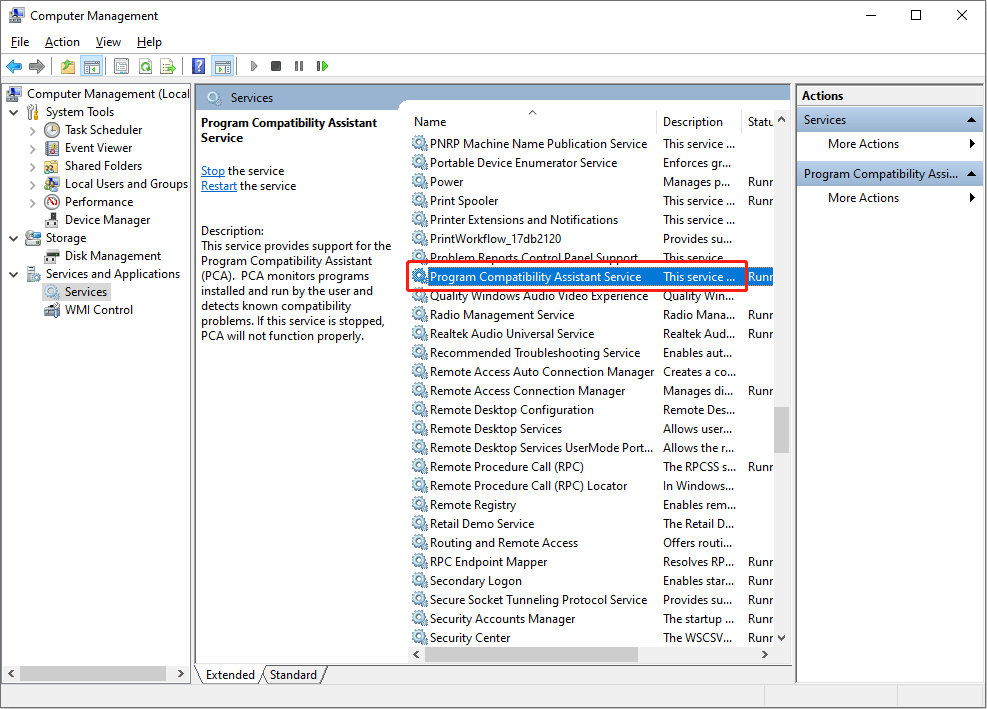Open Help using the question mark icon
Viewport: 987px width, 709px height.
(197, 66)
